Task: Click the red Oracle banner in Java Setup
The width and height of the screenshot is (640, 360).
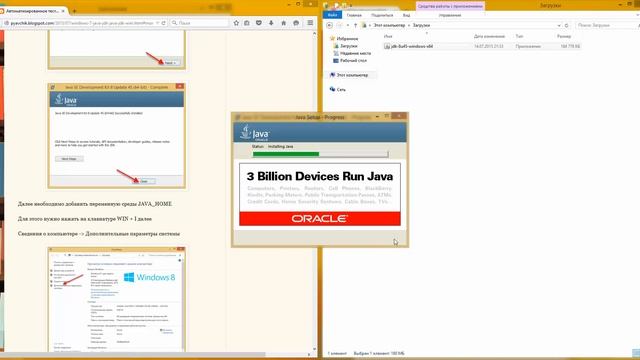Action: (x=320, y=218)
